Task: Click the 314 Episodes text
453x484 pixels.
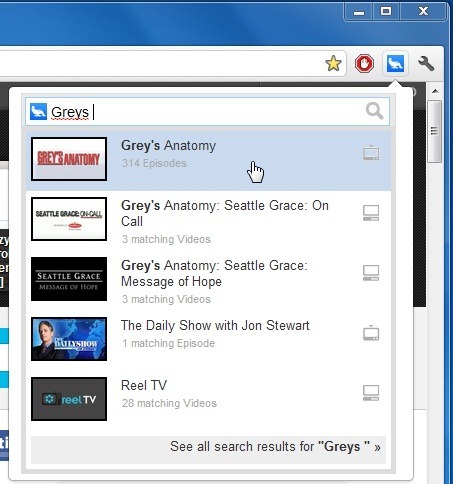Action: [154, 163]
